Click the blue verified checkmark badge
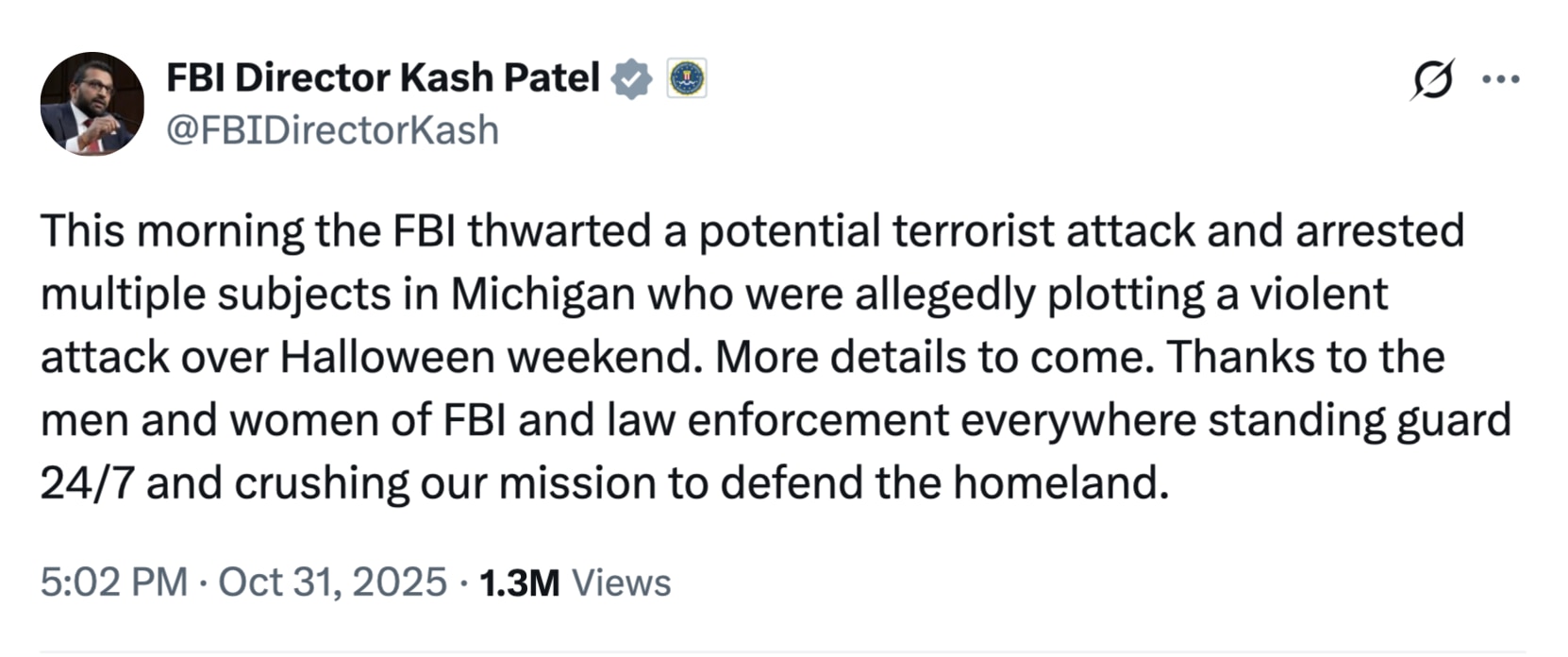This screenshot has height=657, width=1568. (x=631, y=79)
